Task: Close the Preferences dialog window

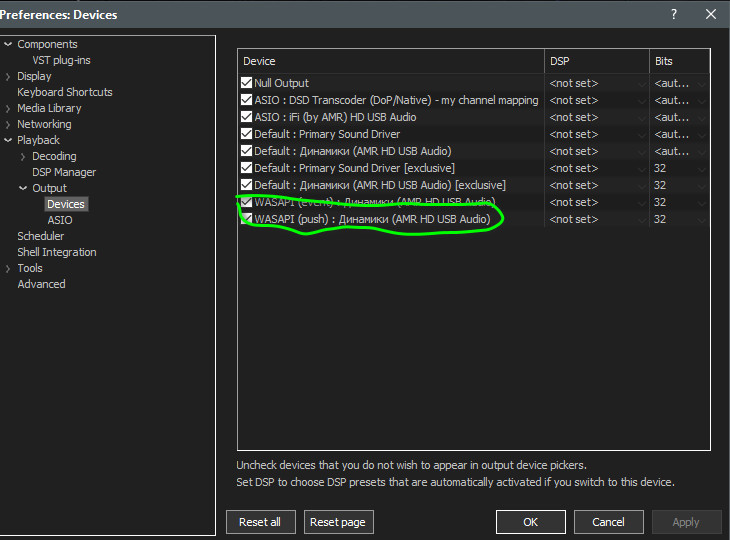Action: (710, 14)
